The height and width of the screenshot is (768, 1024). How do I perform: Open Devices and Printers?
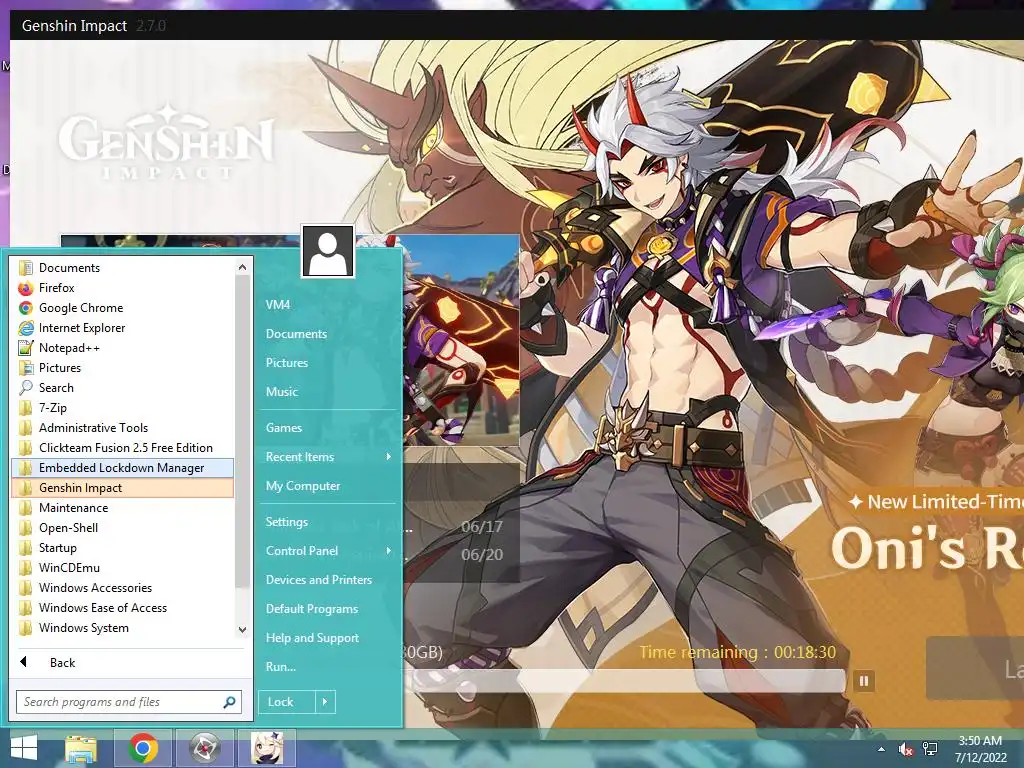point(319,580)
